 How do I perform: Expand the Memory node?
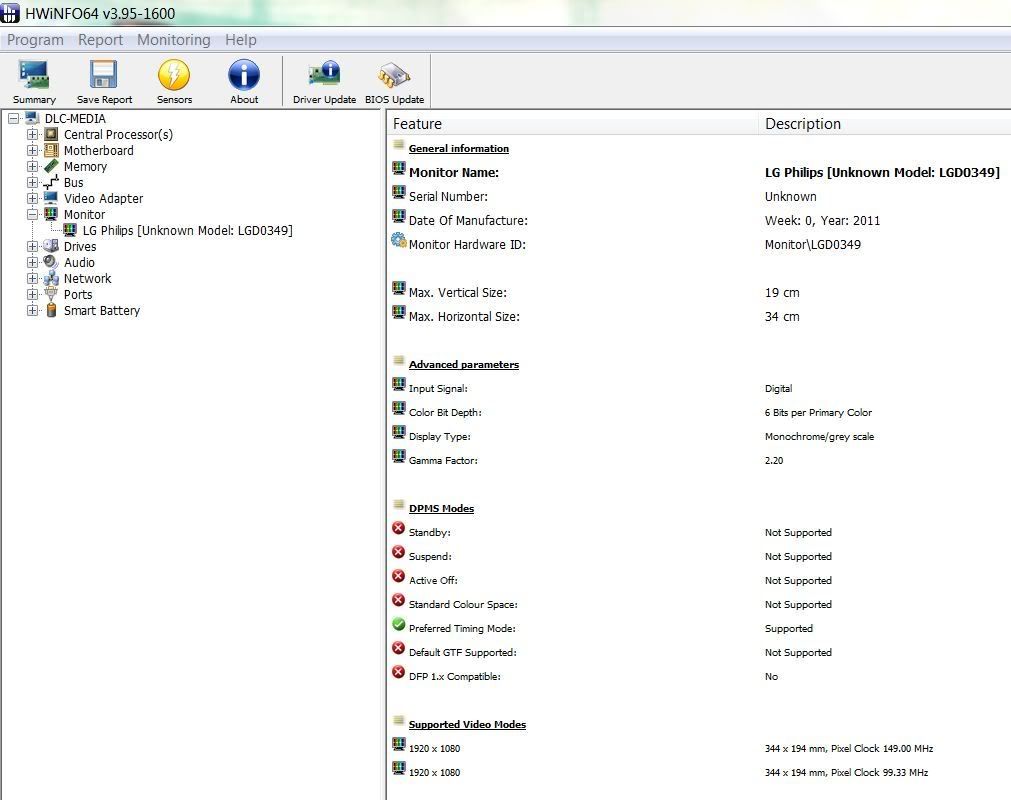coord(33,166)
